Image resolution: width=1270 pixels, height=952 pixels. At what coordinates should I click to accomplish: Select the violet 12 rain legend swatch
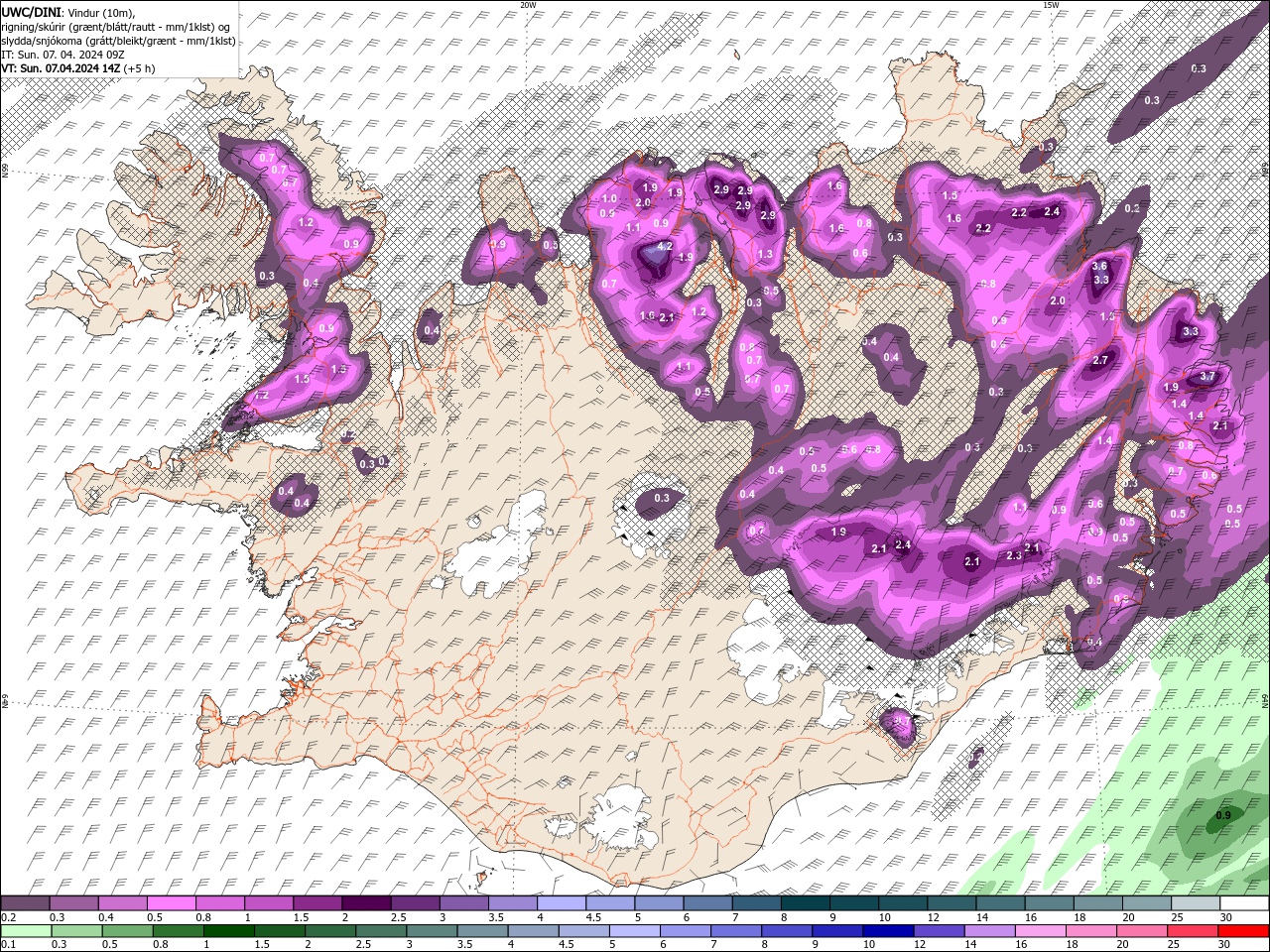(939, 930)
